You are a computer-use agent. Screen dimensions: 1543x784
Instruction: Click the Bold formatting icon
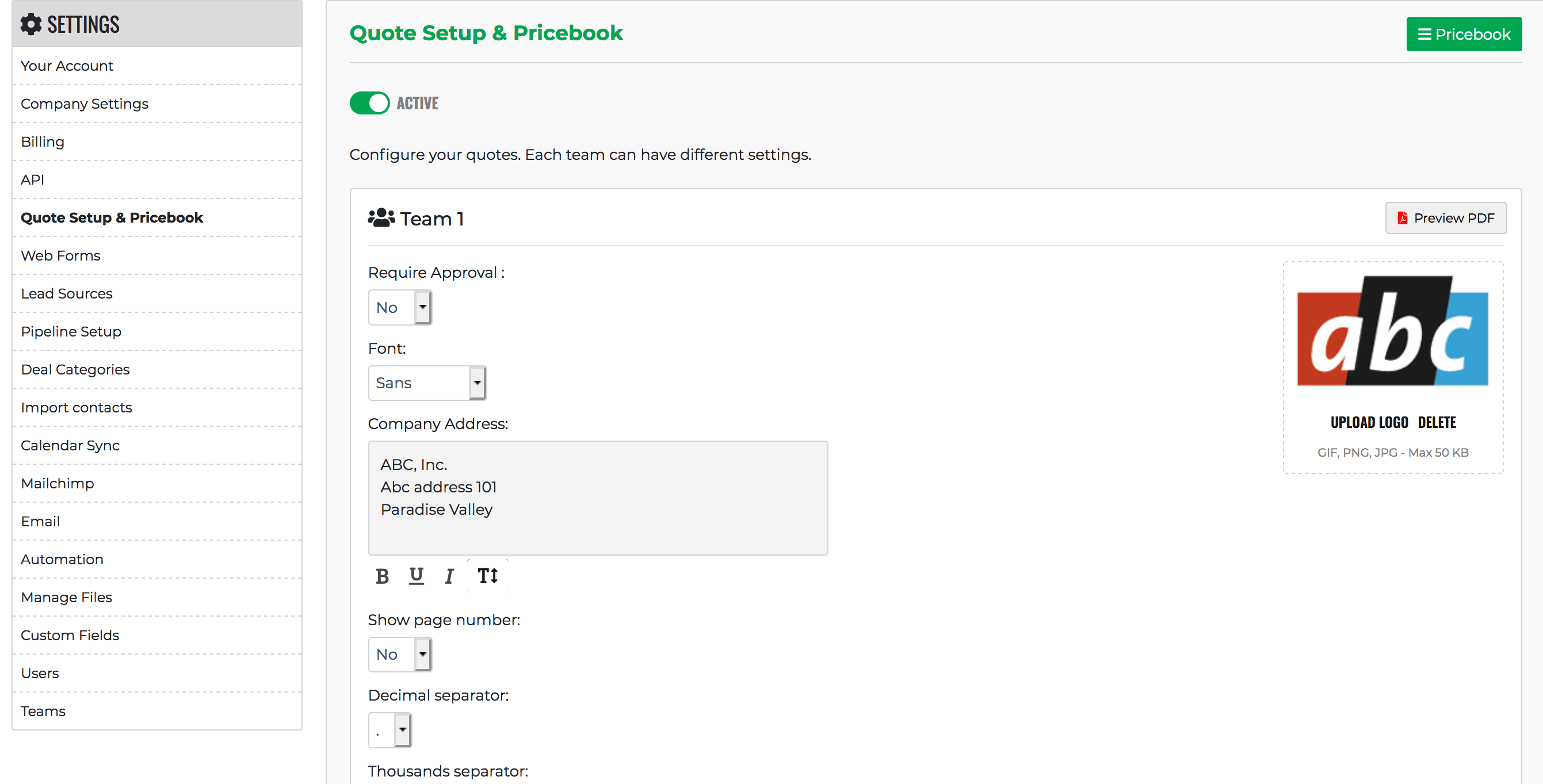(x=382, y=576)
